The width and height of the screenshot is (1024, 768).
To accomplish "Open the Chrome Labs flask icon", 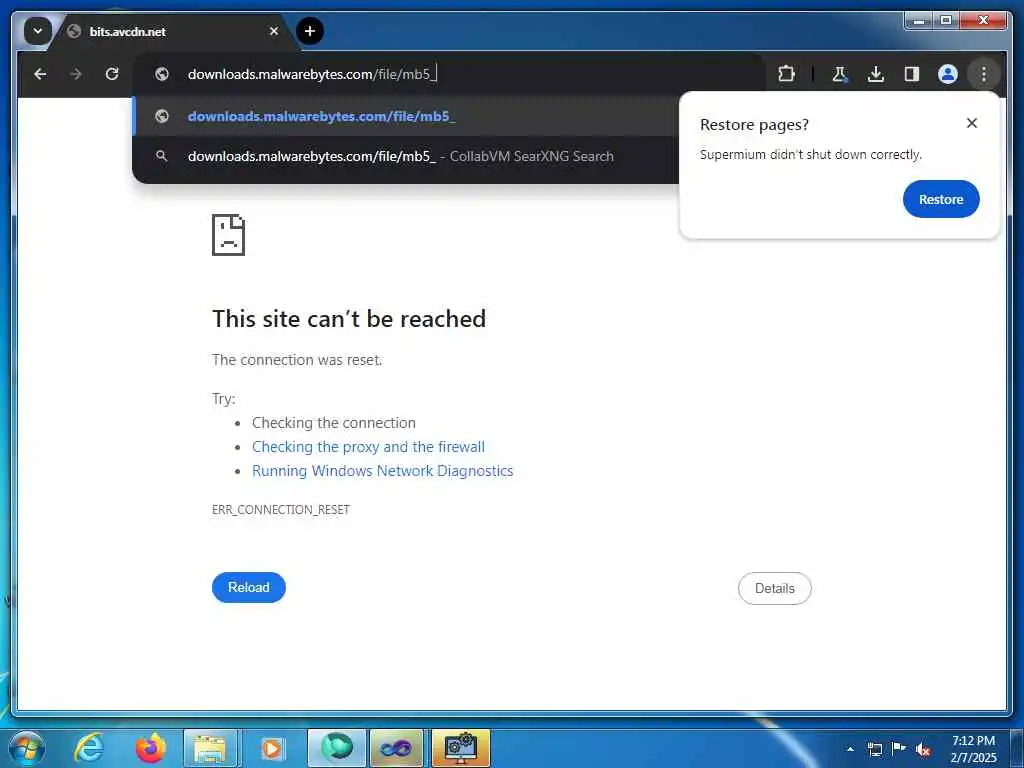I will [840, 74].
